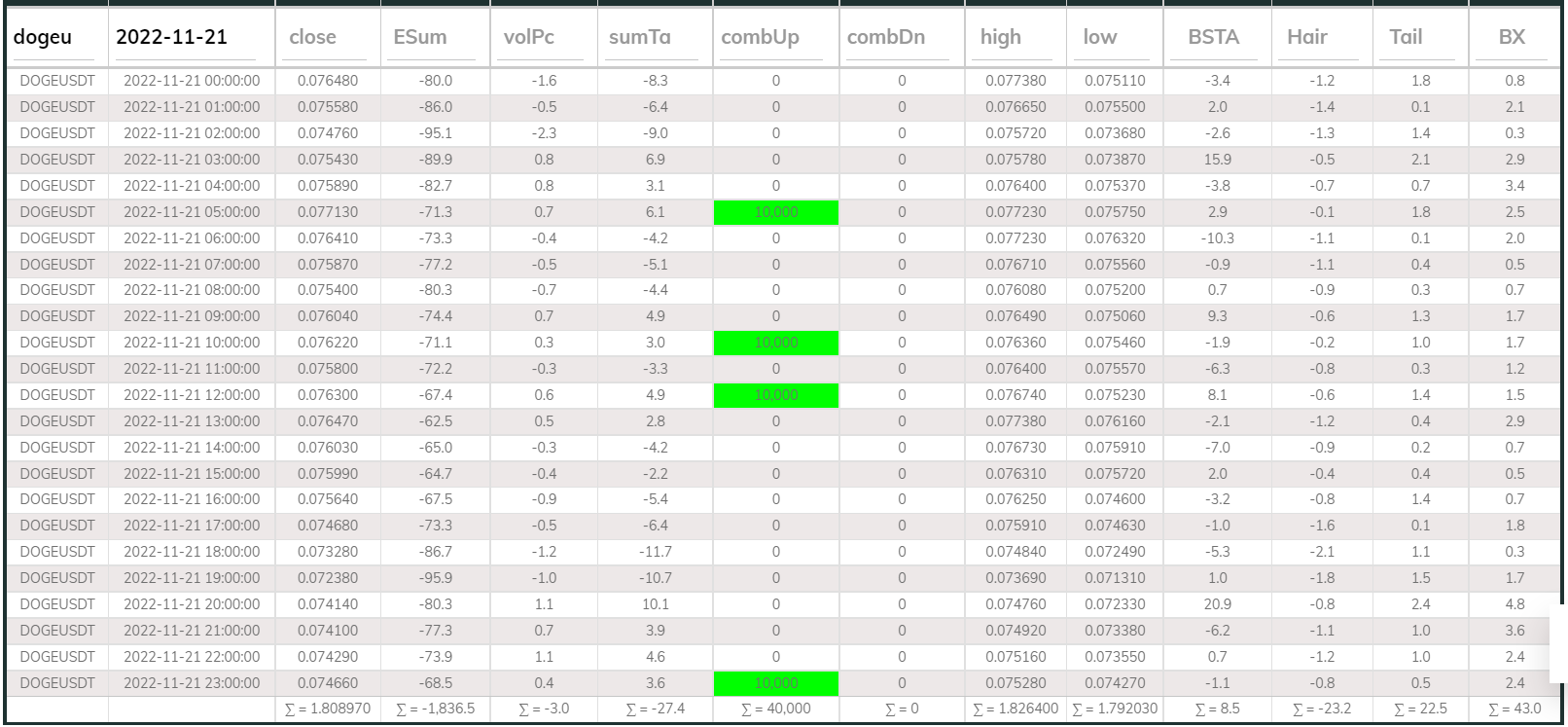This screenshot has width=1568, height=727.
Task: Click the 'BSTA' column header
Action: pos(1214,37)
